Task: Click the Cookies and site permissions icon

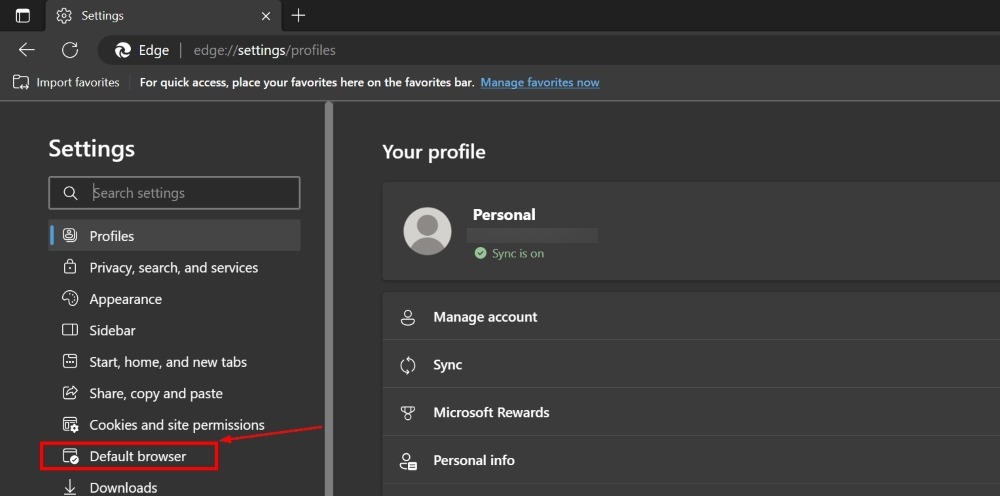Action: [x=70, y=425]
